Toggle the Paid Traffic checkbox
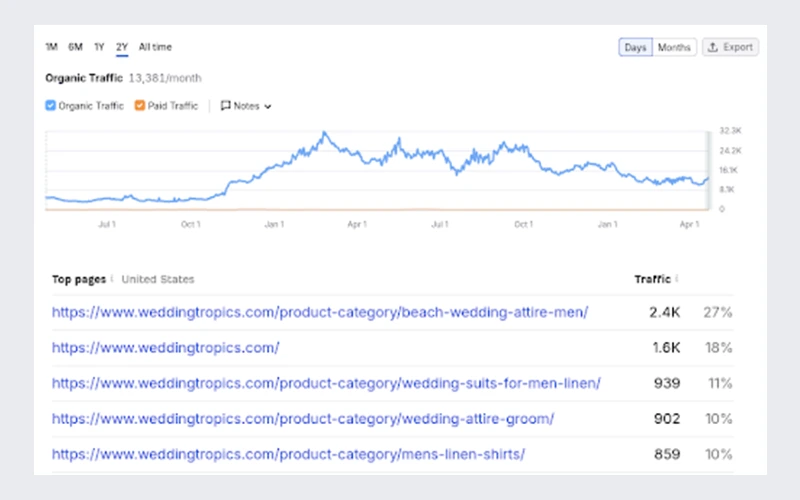The width and height of the screenshot is (800, 500). (140, 106)
